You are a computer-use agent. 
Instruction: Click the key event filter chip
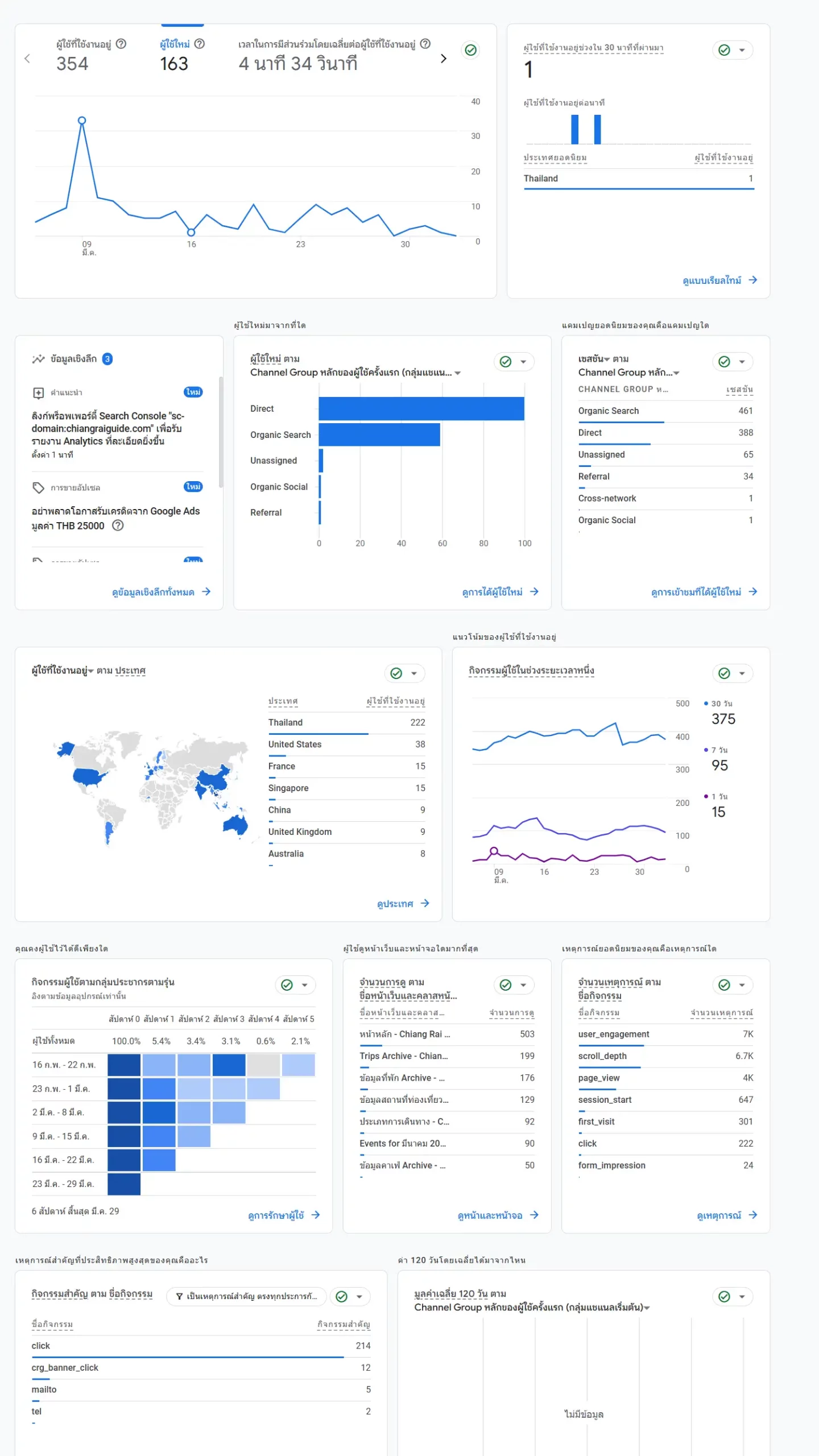click(x=246, y=1296)
